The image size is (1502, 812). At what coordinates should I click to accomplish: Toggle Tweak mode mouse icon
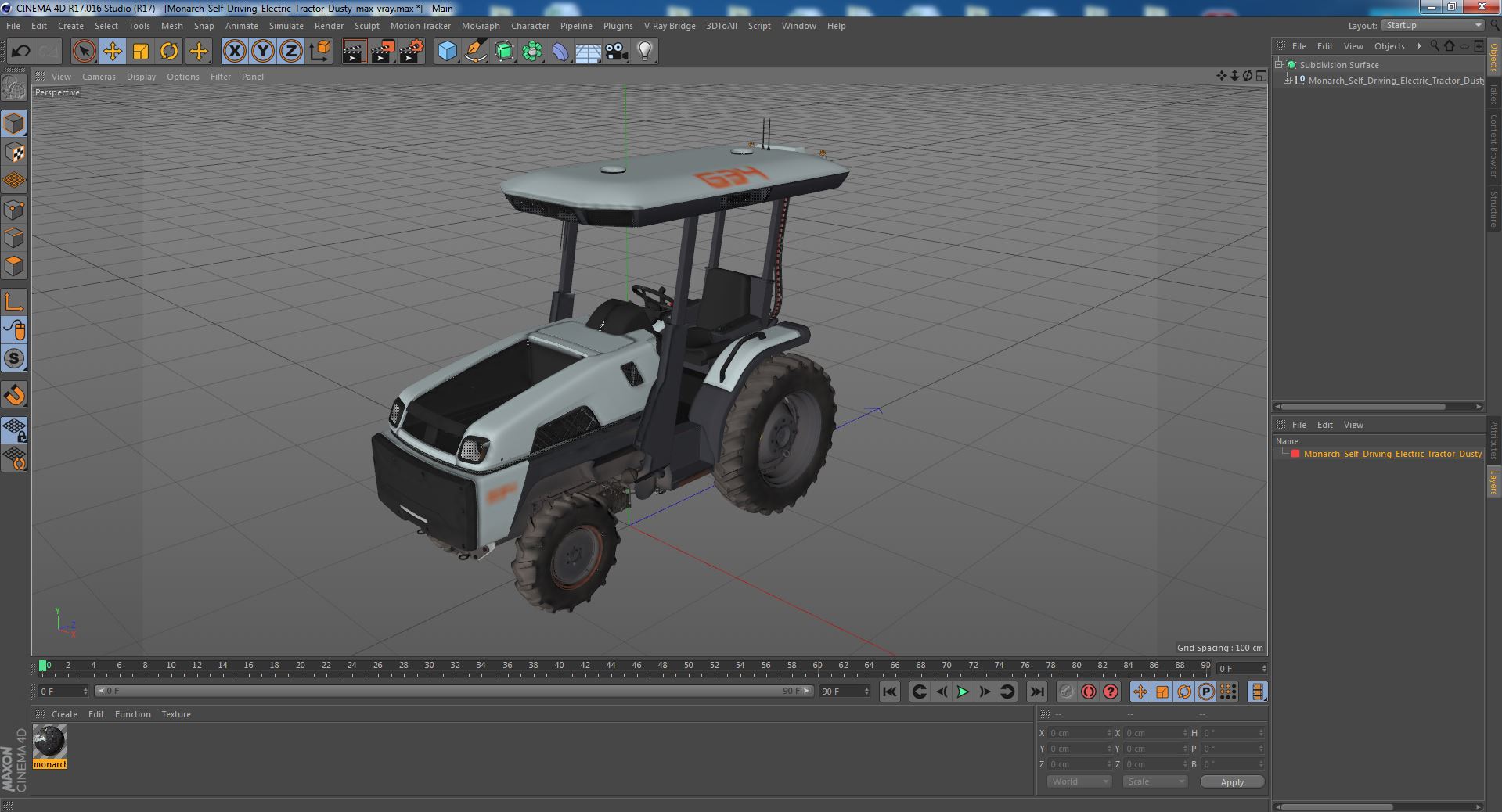tap(15, 330)
